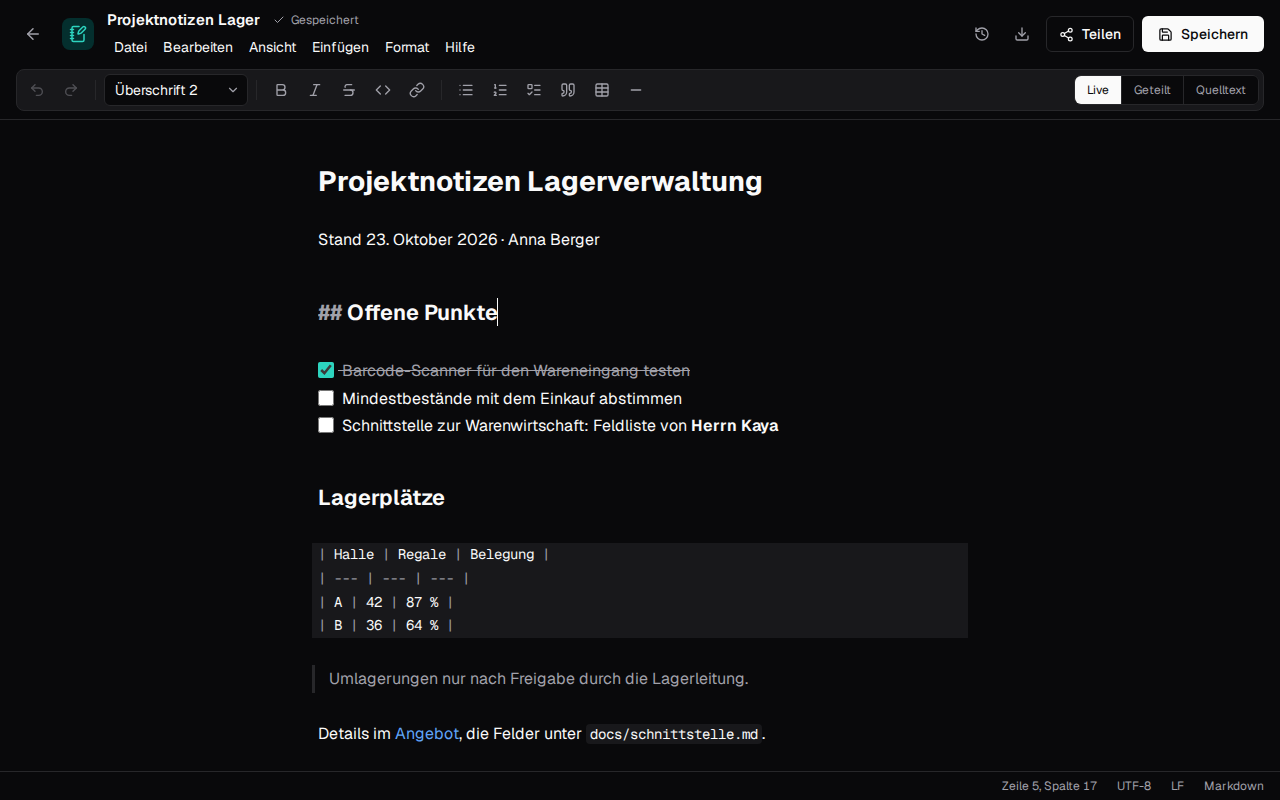Image resolution: width=1280 pixels, height=800 pixels.
Task: Open the Bearbeiten menu
Action: 198,47
